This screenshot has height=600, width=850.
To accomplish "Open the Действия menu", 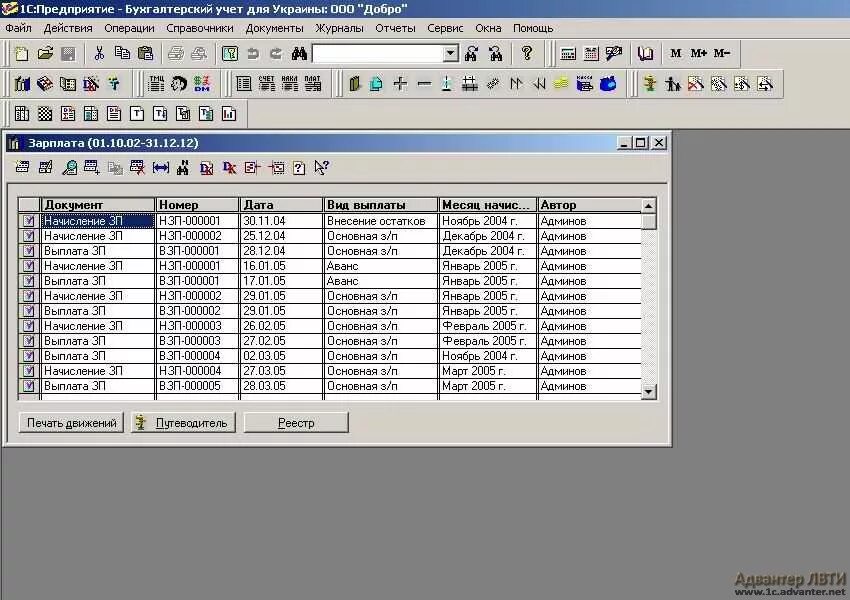I will [68, 28].
